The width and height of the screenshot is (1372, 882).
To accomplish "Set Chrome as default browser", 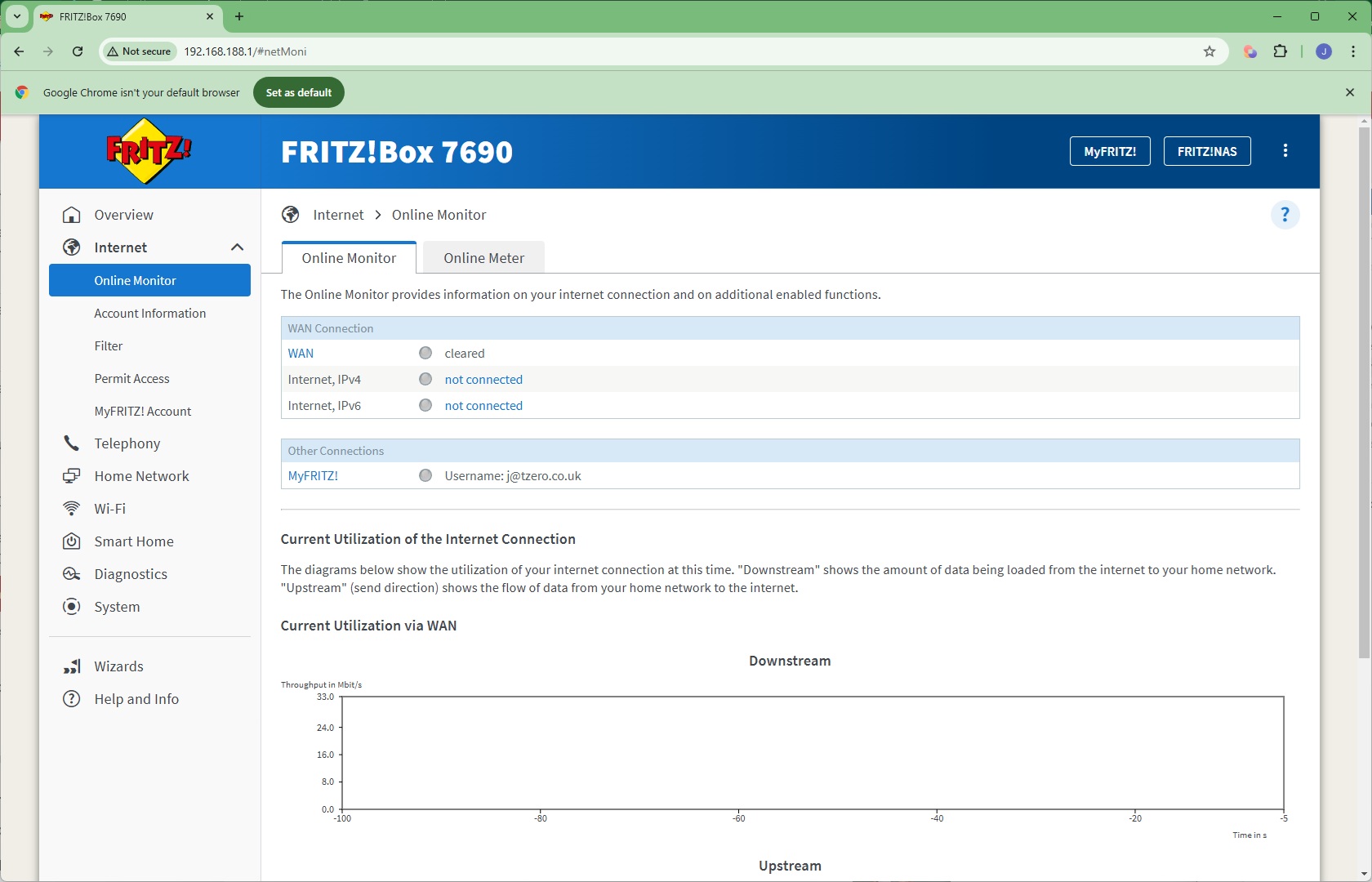I will tap(299, 92).
